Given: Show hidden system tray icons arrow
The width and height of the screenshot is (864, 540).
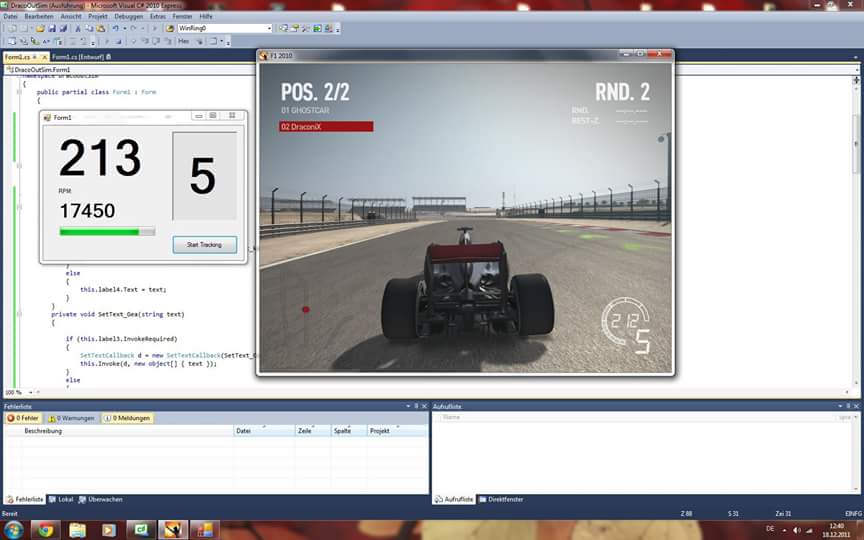Looking at the screenshot, I should tap(784, 530).
